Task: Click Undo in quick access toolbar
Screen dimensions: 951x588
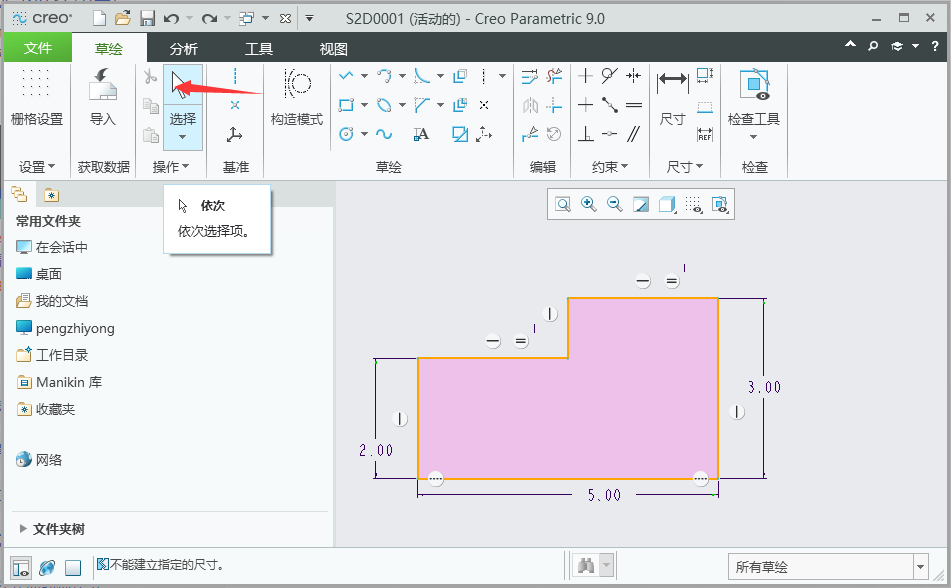Action: (172, 18)
